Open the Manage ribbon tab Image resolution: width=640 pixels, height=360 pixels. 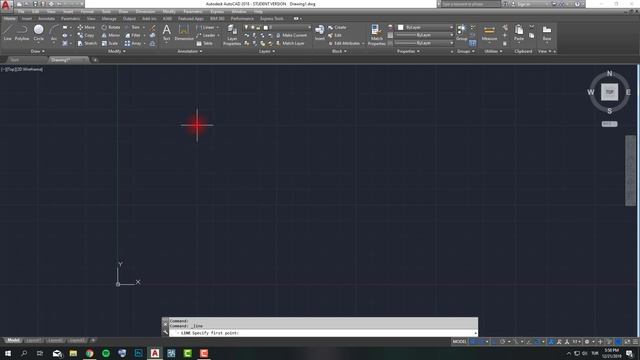click(109, 19)
